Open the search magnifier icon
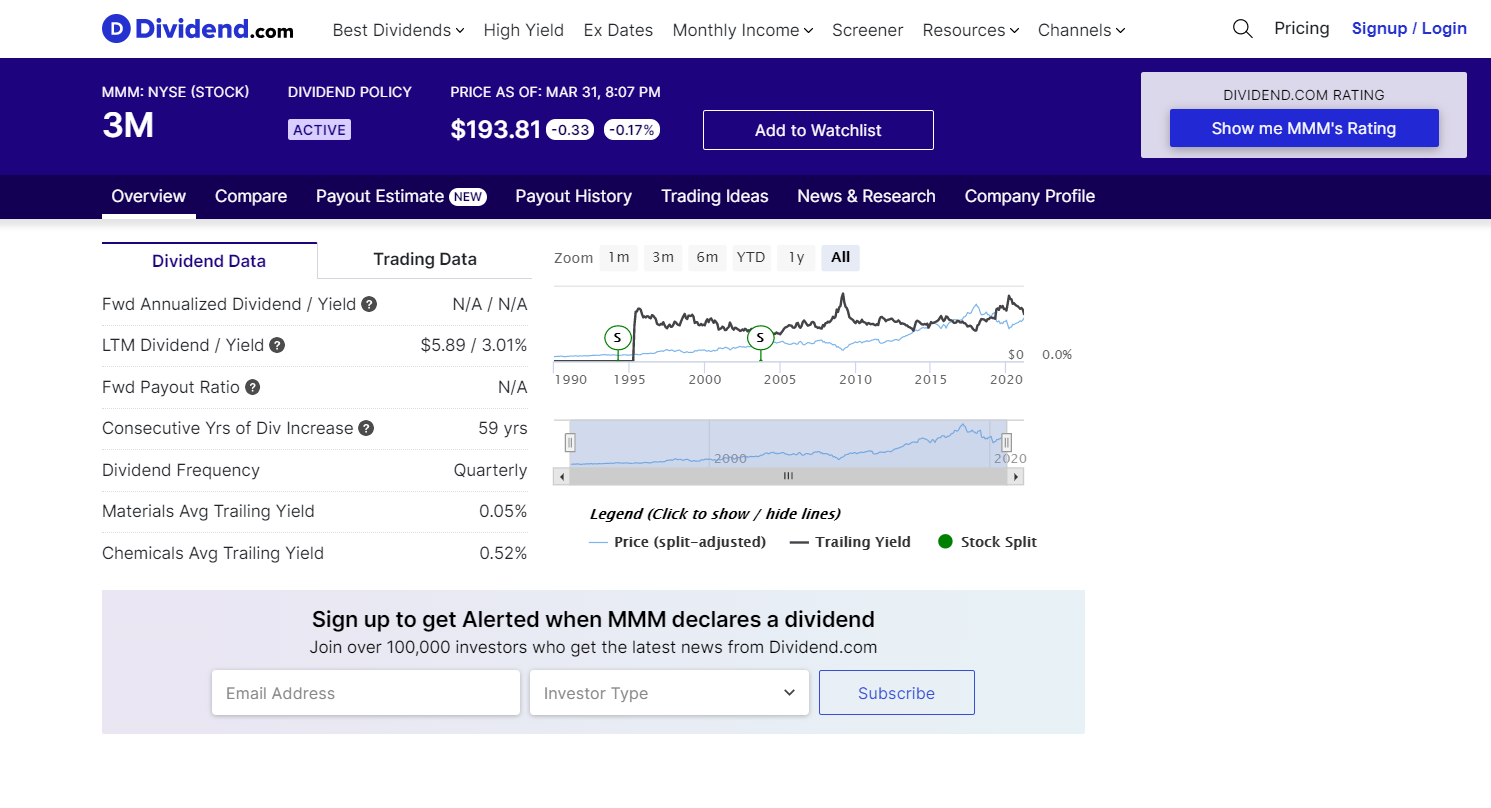Screen dimensions: 1491x808 [1243, 29]
